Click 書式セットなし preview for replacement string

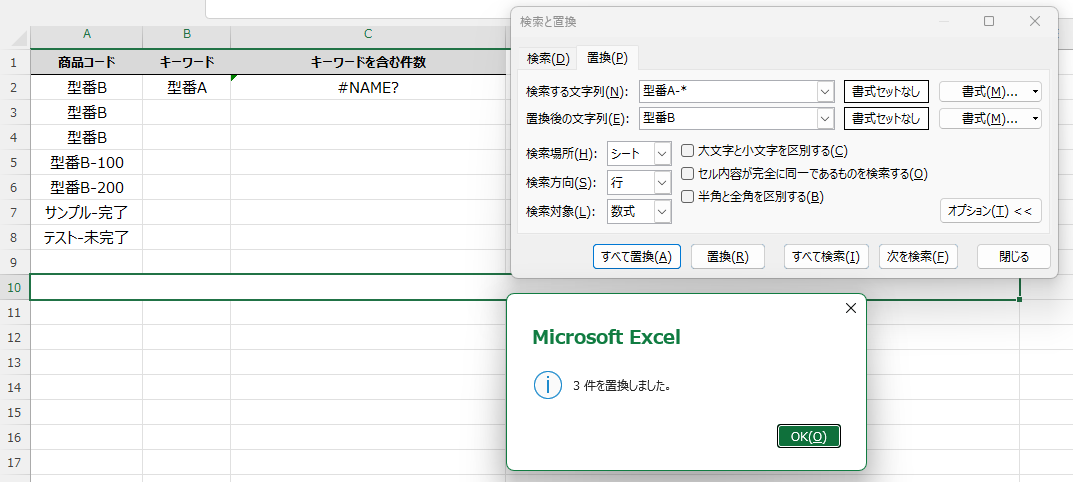tap(886, 118)
